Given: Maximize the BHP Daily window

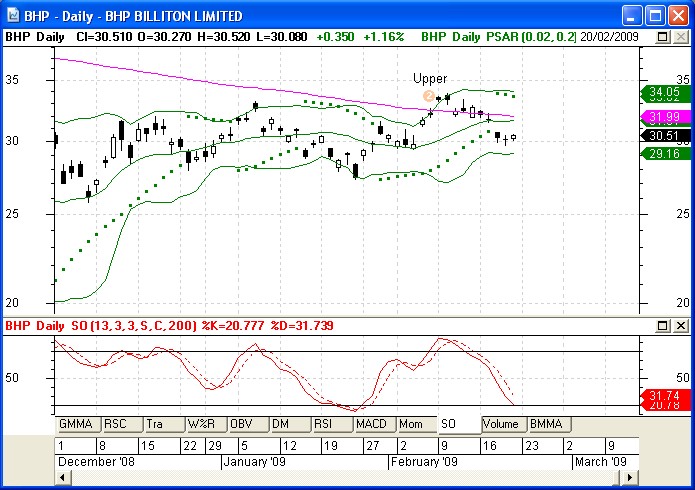Looking at the screenshot, I should point(655,16).
